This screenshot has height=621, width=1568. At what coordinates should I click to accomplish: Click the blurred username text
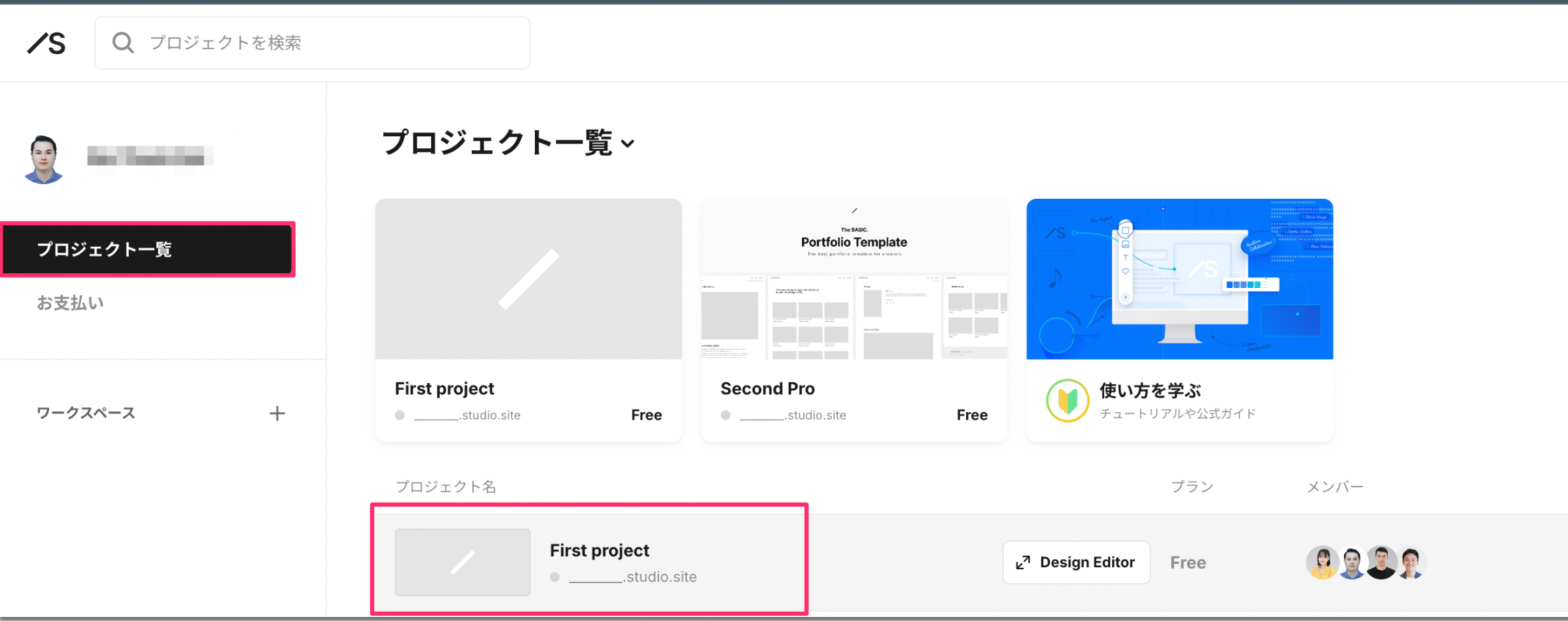tap(150, 158)
